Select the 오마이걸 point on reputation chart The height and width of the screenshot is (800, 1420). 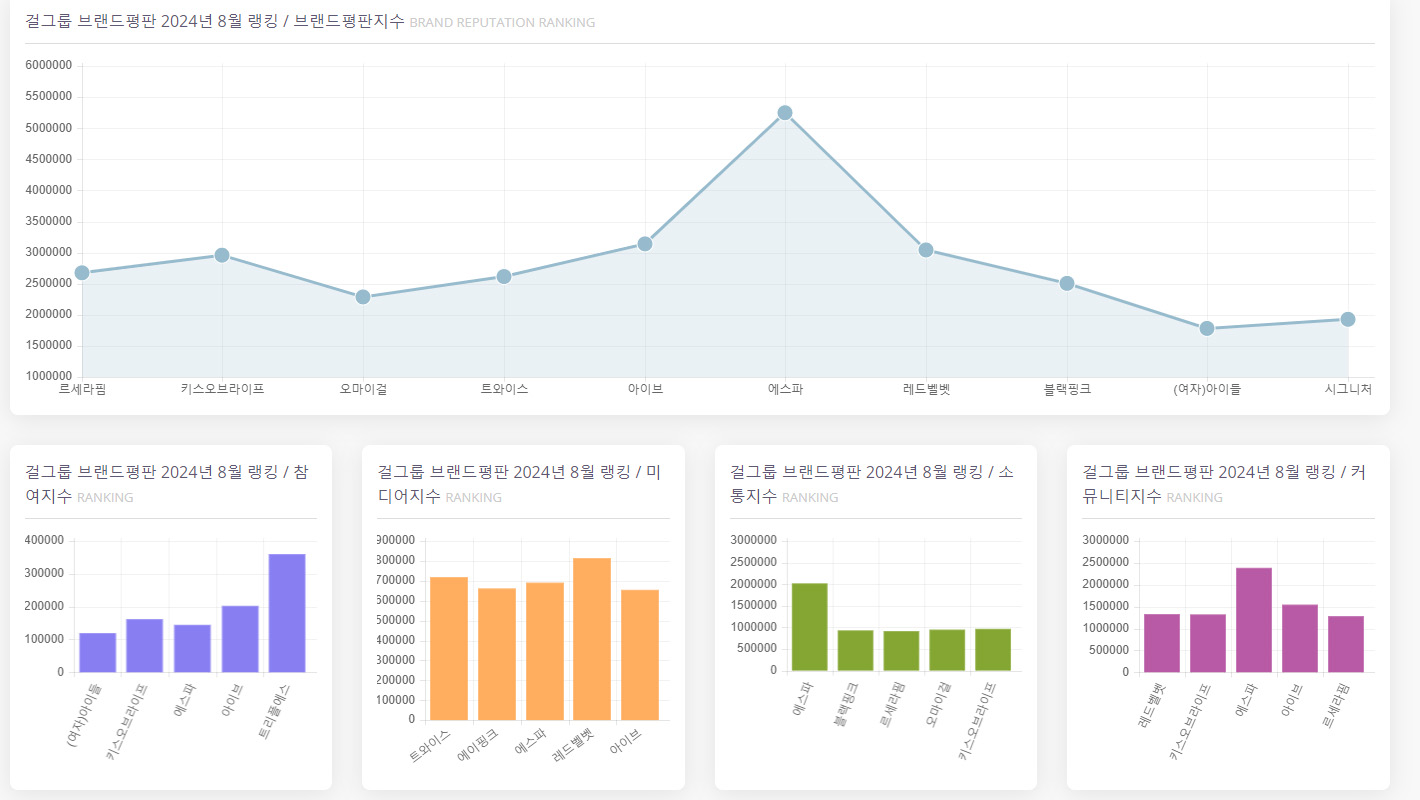click(x=363, y=297)
